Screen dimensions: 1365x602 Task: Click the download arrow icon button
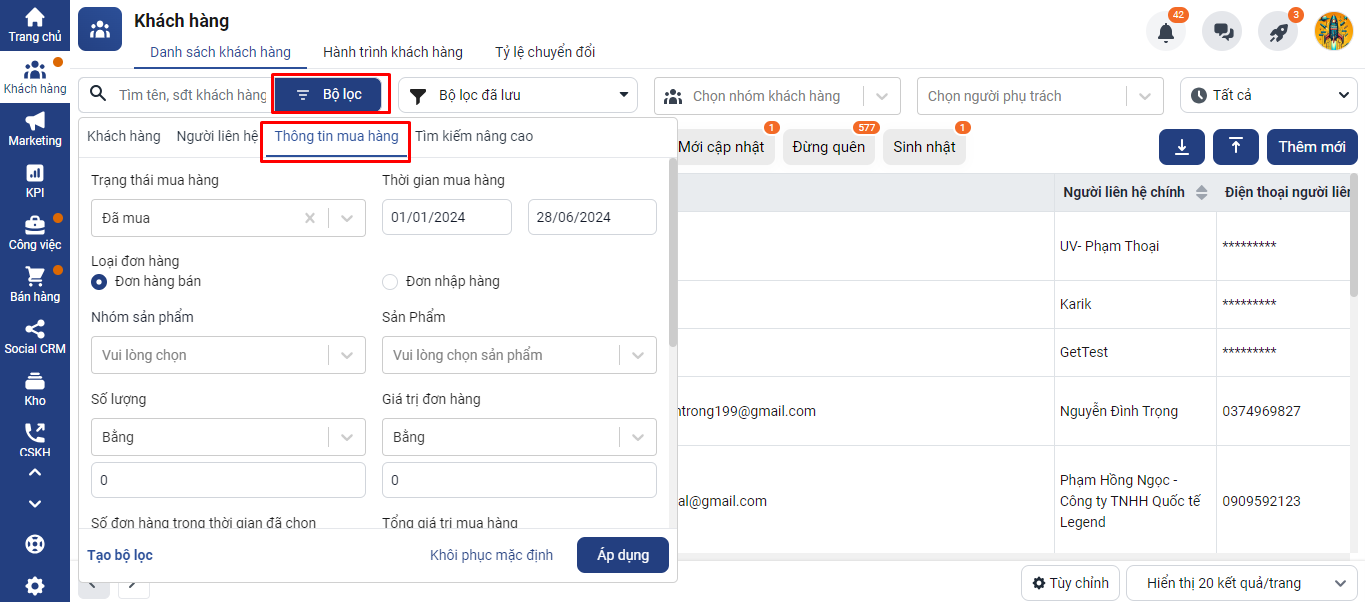pyautogui.click(x=1182, y=147)
